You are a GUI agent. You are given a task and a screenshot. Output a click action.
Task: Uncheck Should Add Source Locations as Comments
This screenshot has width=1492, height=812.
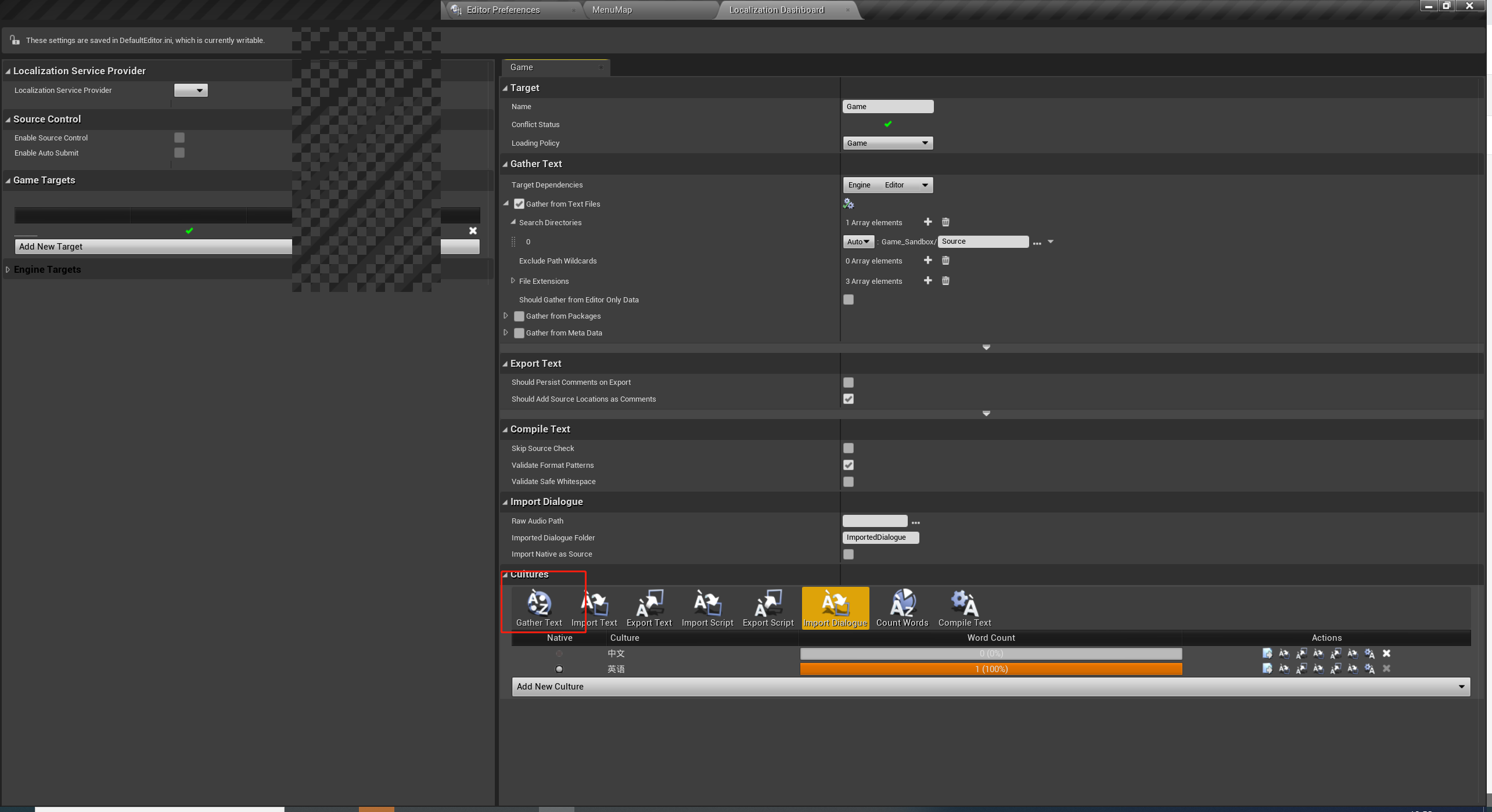pyautogui.click(x=848, y=399)
